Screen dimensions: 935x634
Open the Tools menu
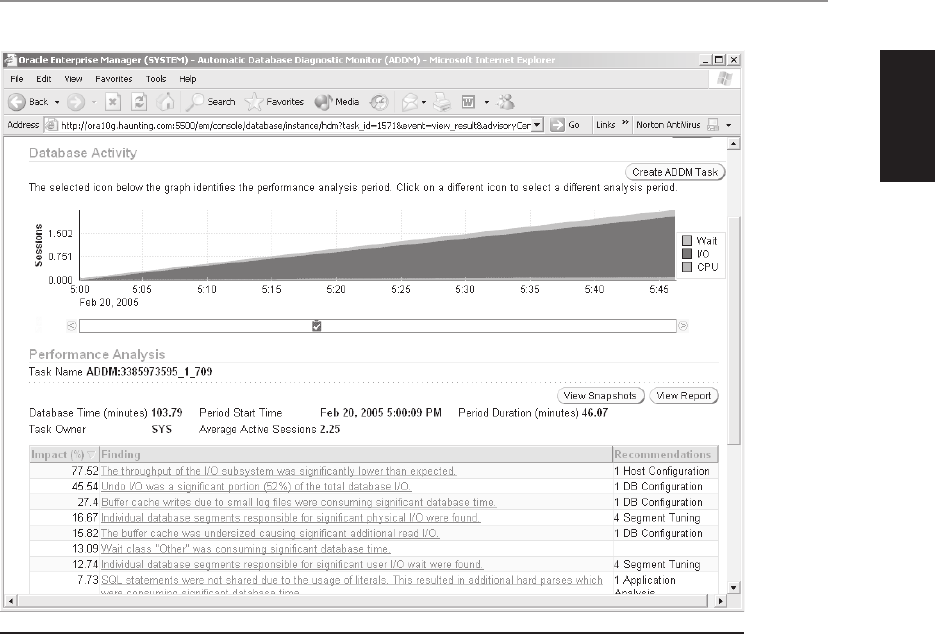tap(156, 79)
